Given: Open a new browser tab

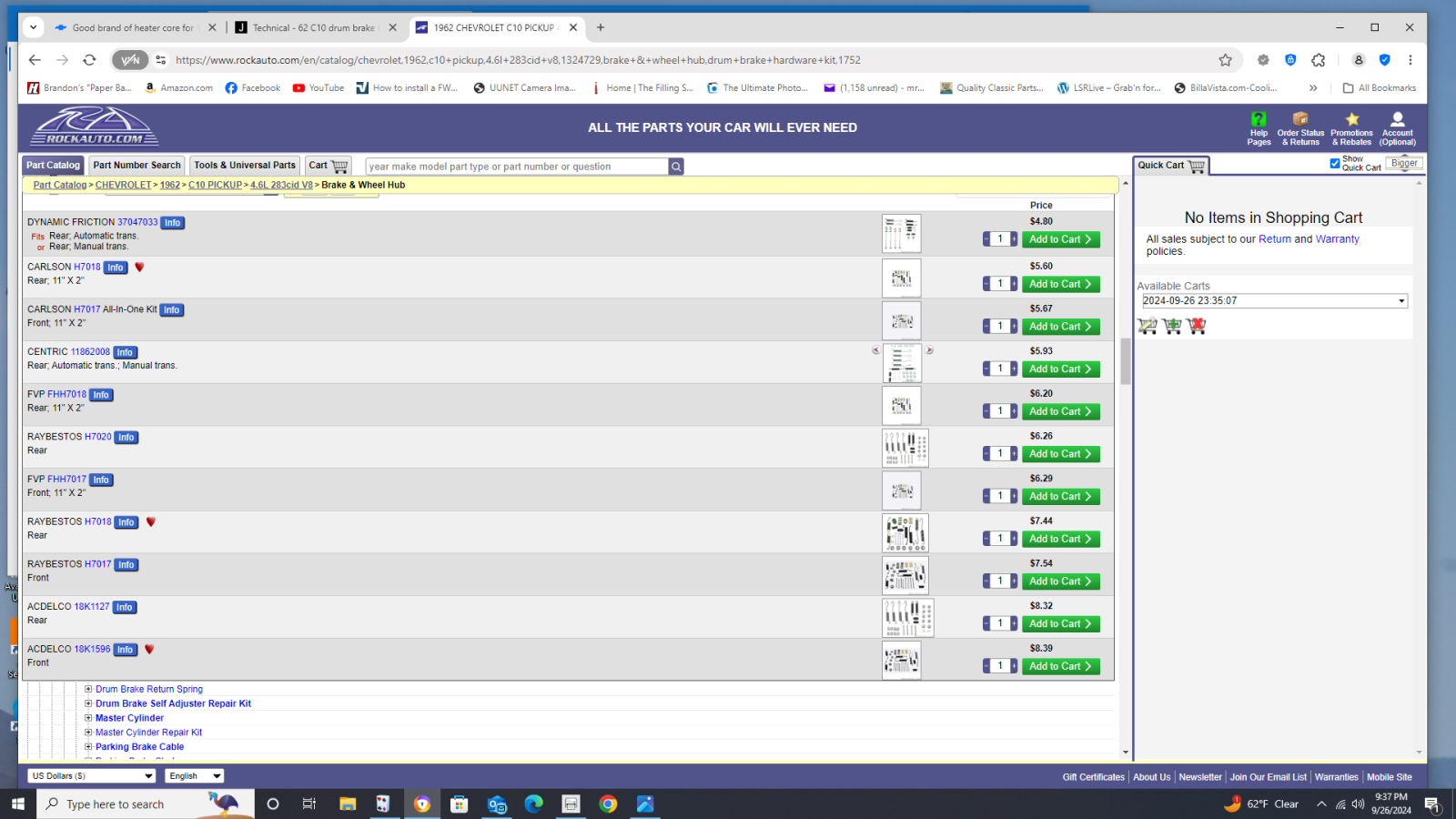Looking at the screenshot, I should [x=601, y=27].
